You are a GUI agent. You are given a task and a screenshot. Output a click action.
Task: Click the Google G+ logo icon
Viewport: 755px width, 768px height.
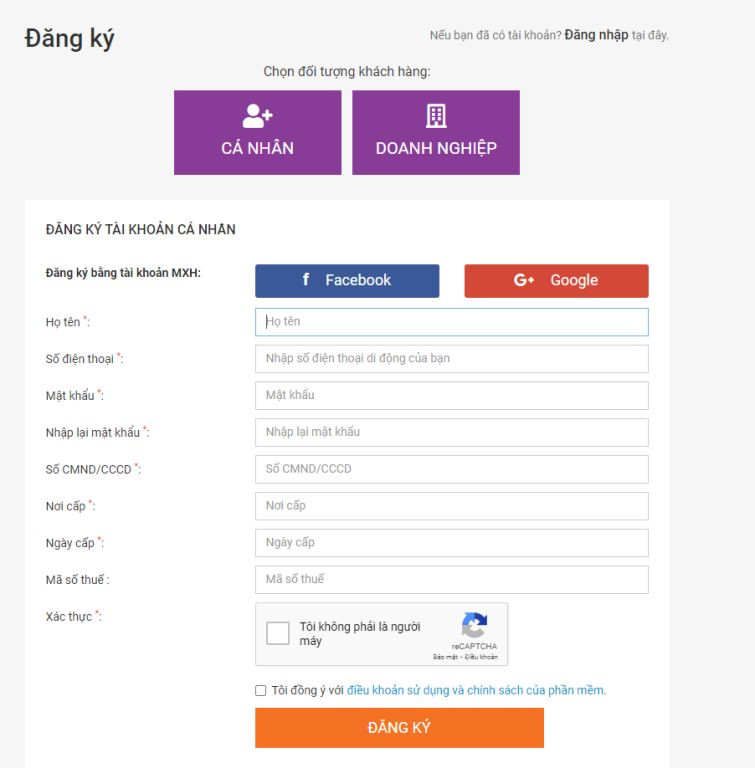pos(524,280)
